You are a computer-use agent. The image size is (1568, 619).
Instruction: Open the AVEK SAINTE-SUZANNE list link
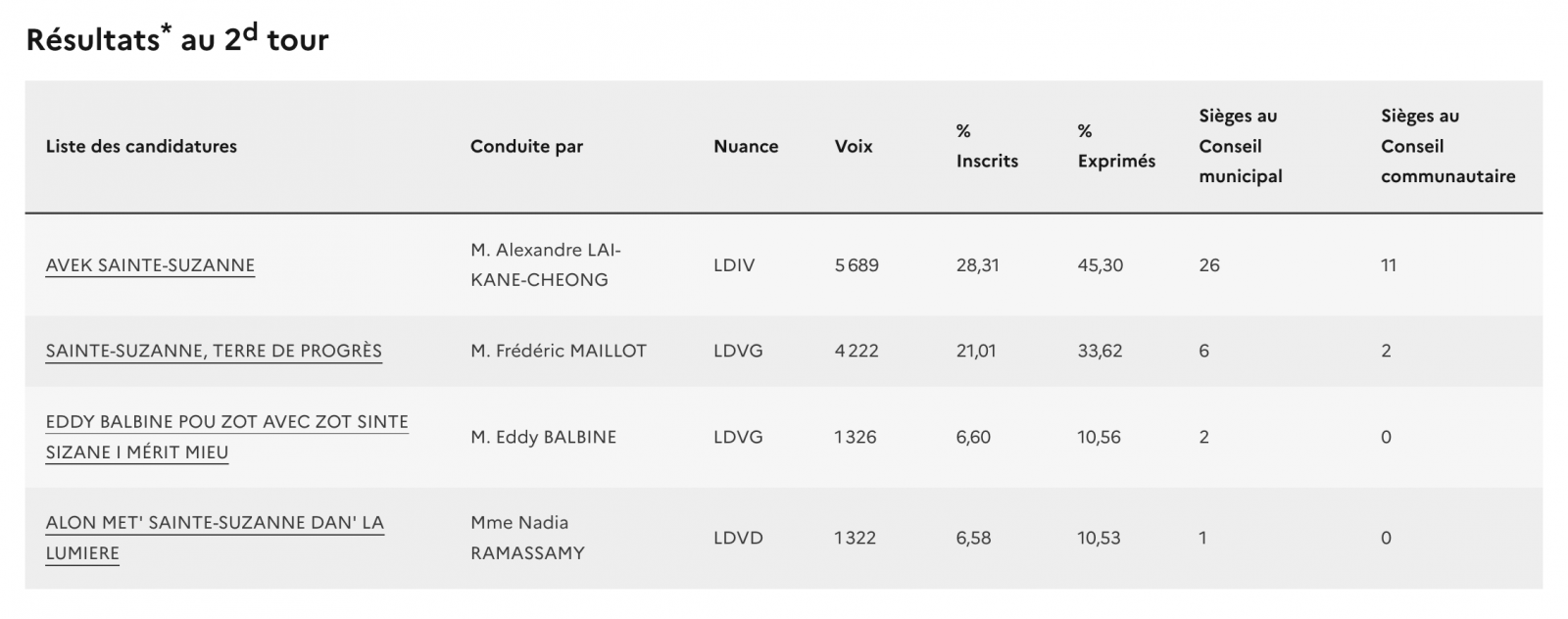point(150,265)
